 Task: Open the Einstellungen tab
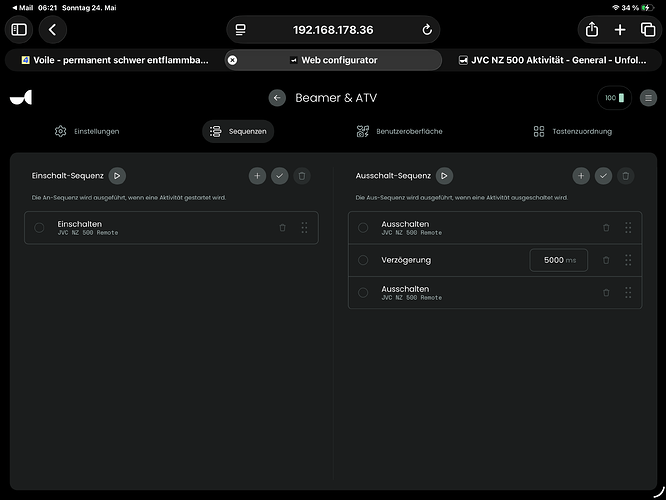coord(87,131)
